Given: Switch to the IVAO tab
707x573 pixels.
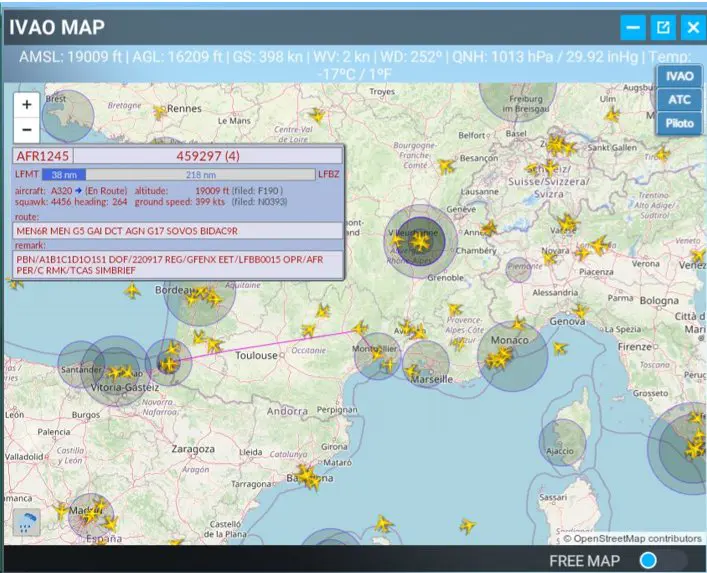Looking at the screenshot, I should coord(679,76).
